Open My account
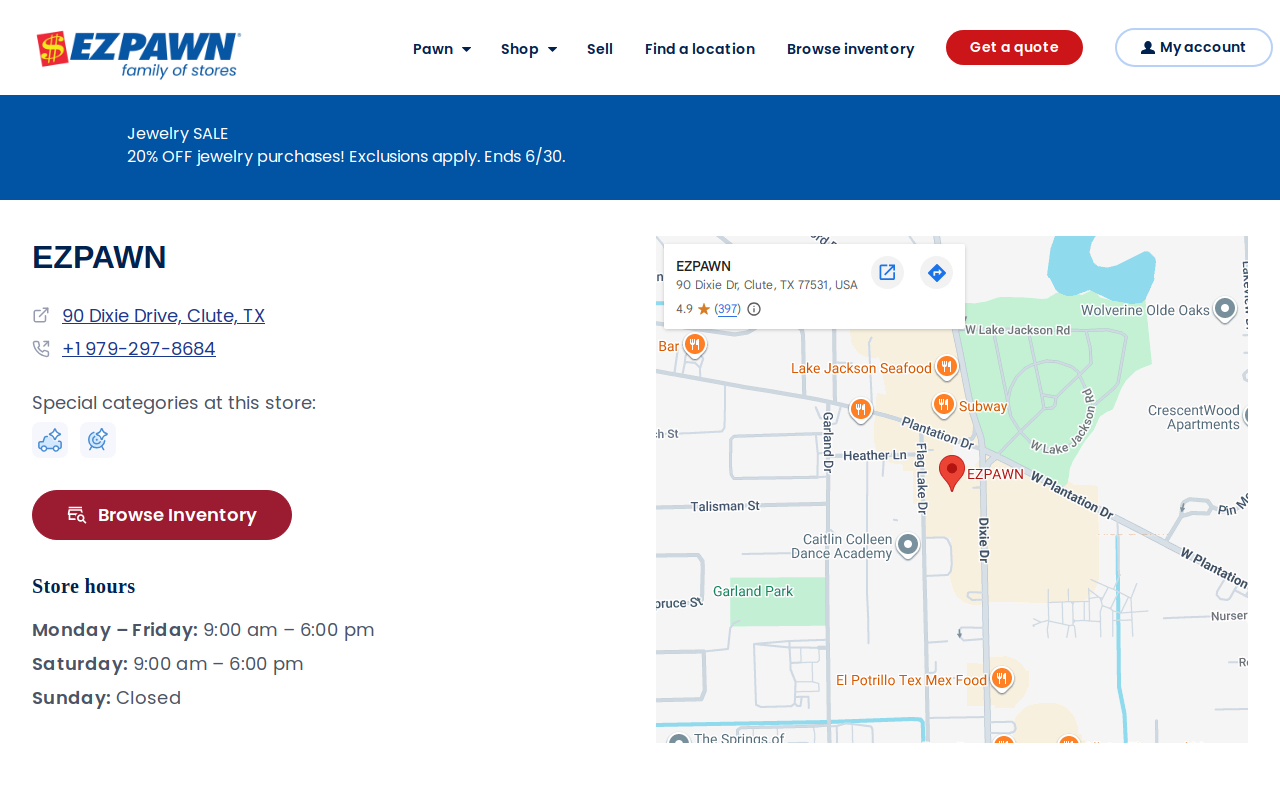Screen dimensions: 1280x800 (x=1194, y=47)
